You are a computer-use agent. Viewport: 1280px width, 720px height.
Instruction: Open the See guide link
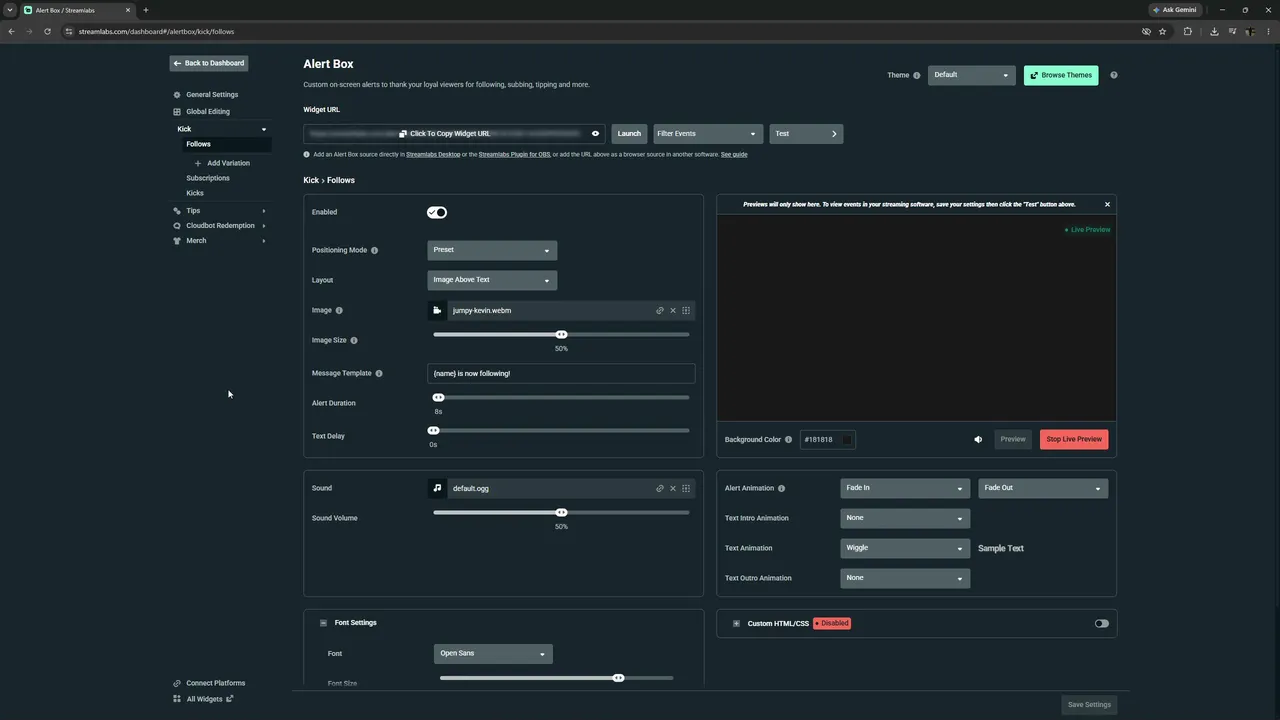[734, 155]
